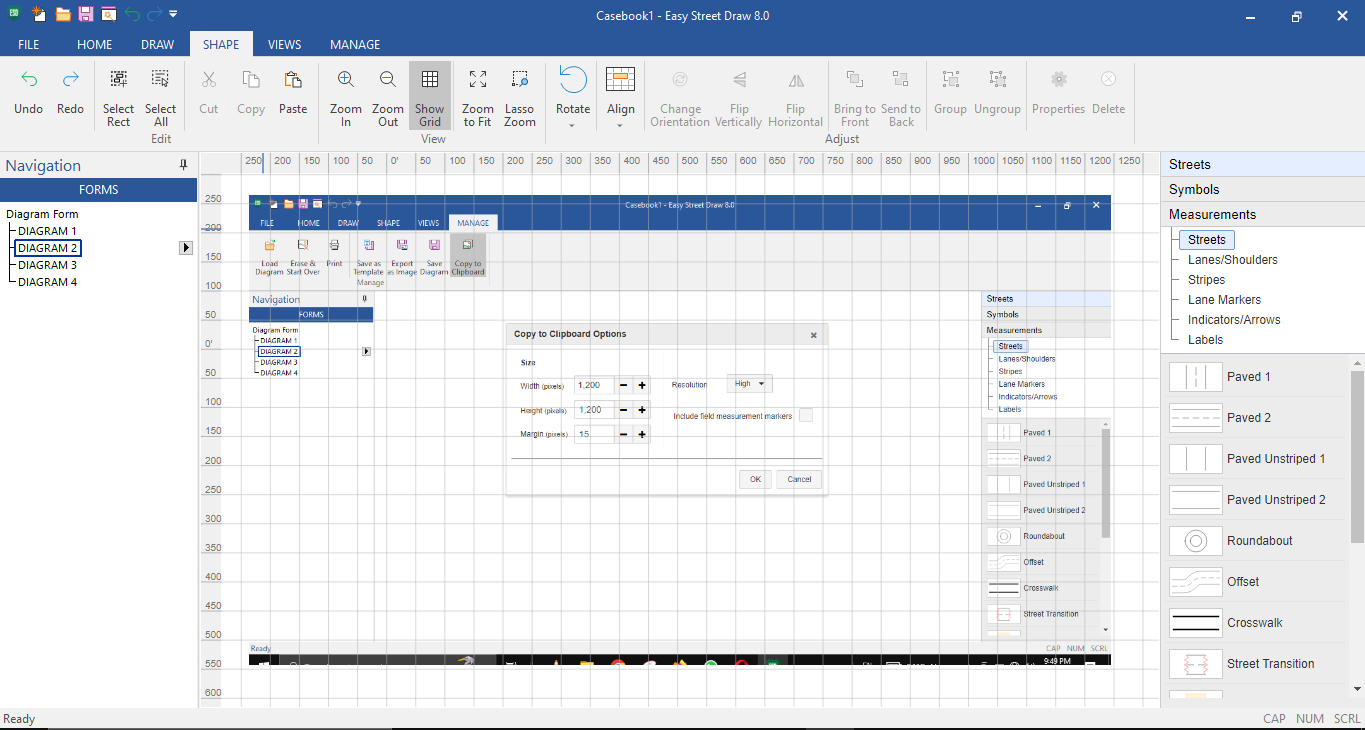1365x730 pixels.
Task: Paste from clipboard with the Paste button
Action: [x=293, y=92]
